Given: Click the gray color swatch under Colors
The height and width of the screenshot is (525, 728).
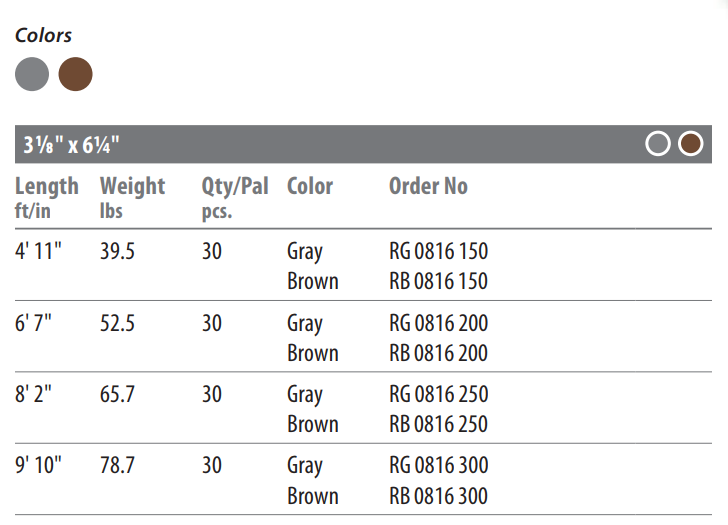Looking at the screenshot, I should point(32,74).
